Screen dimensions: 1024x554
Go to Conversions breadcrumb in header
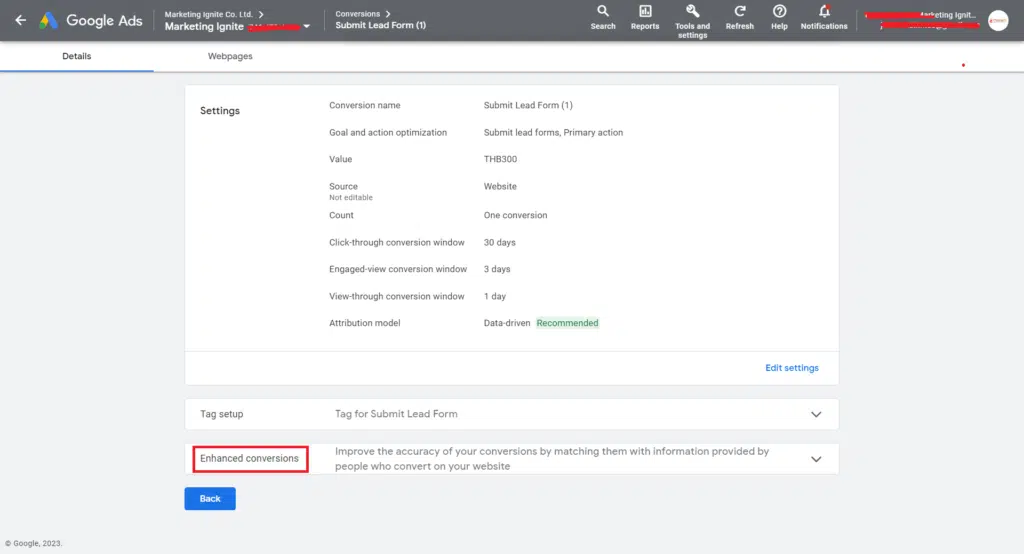[x=357, y=14]
